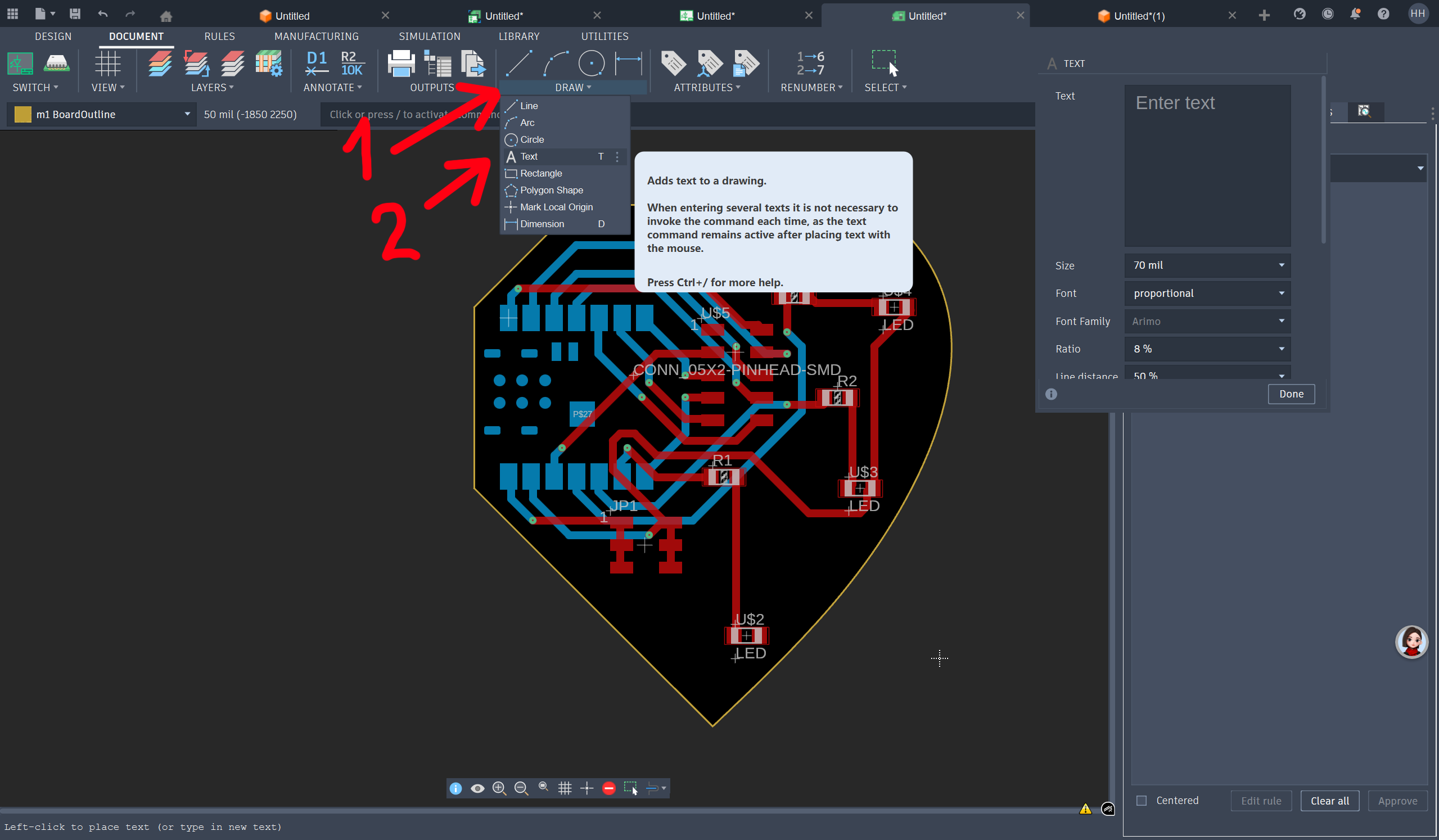
Task: Select the Circle draw tool icon
Action: tap(591, 64)
